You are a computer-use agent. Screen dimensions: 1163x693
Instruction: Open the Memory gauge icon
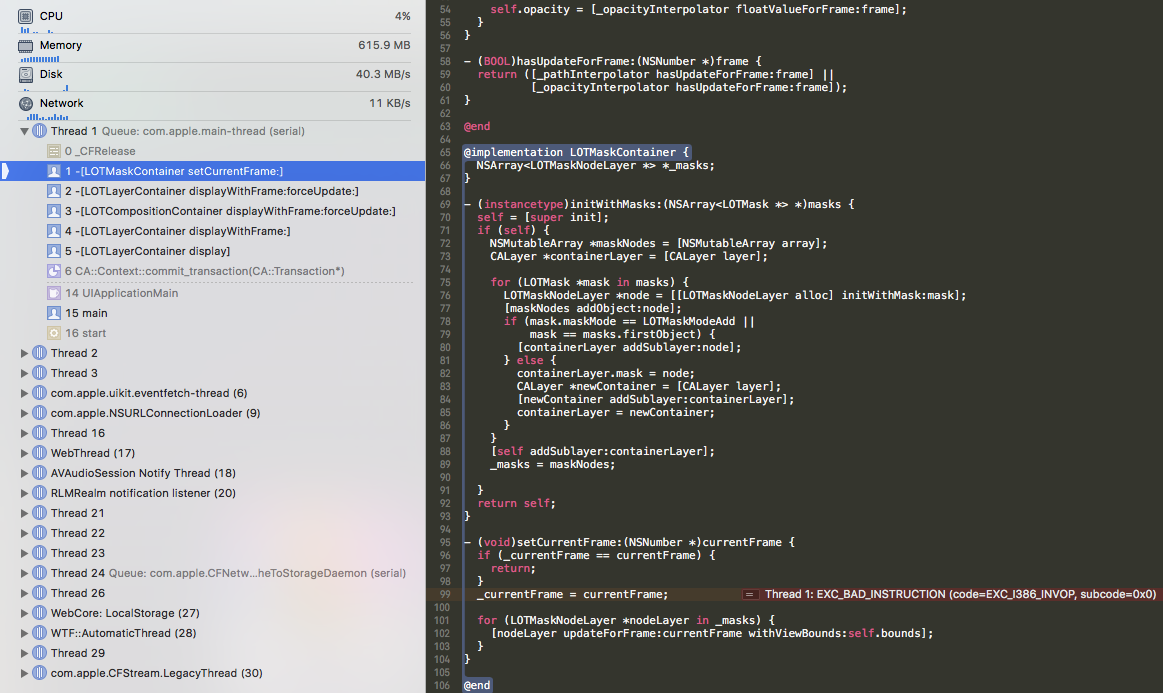[25, 45]
